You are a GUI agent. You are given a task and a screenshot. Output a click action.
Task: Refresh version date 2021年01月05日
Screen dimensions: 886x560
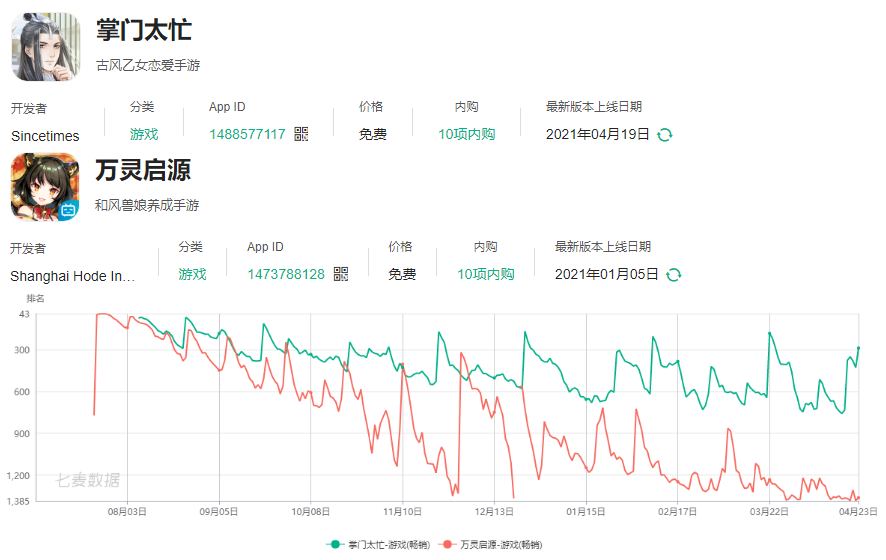coord(674,275)
